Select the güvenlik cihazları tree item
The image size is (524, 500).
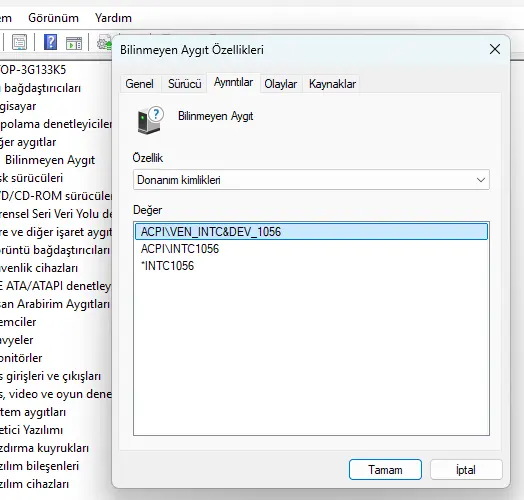point(39,268)
